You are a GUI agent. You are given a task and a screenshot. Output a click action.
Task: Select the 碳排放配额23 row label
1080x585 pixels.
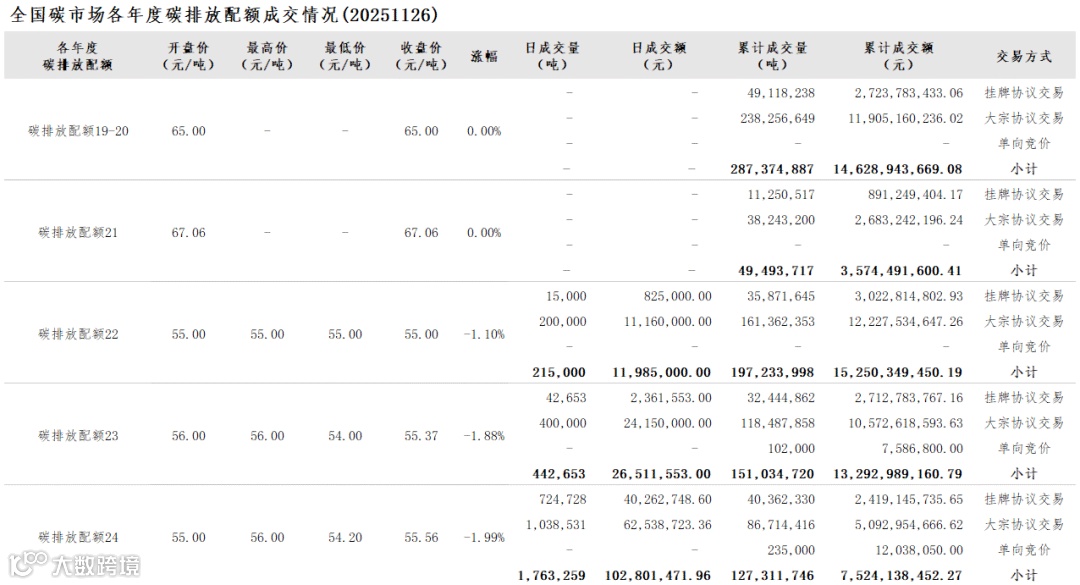(x=79, y=436)
